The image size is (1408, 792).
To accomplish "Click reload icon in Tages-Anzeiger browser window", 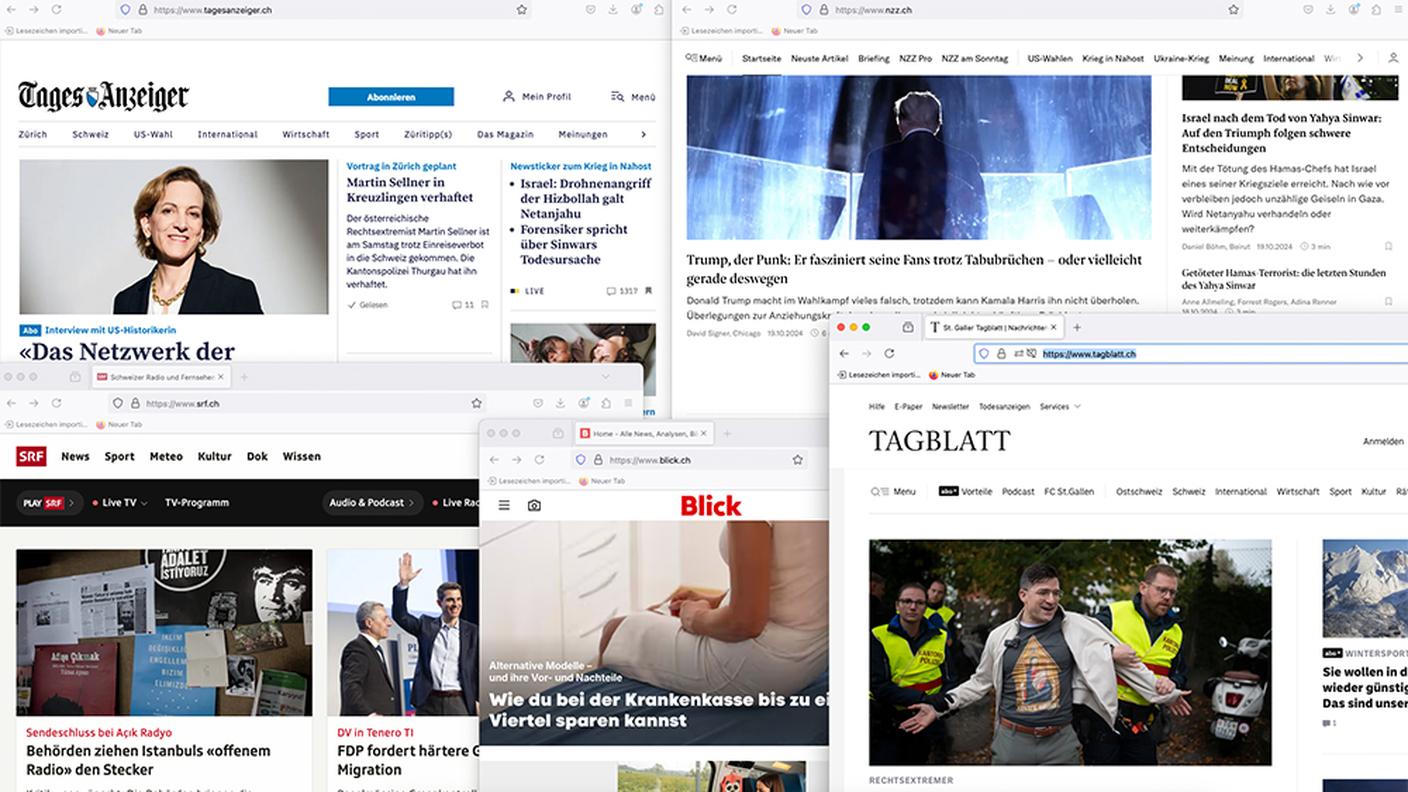I will [56, 9].
